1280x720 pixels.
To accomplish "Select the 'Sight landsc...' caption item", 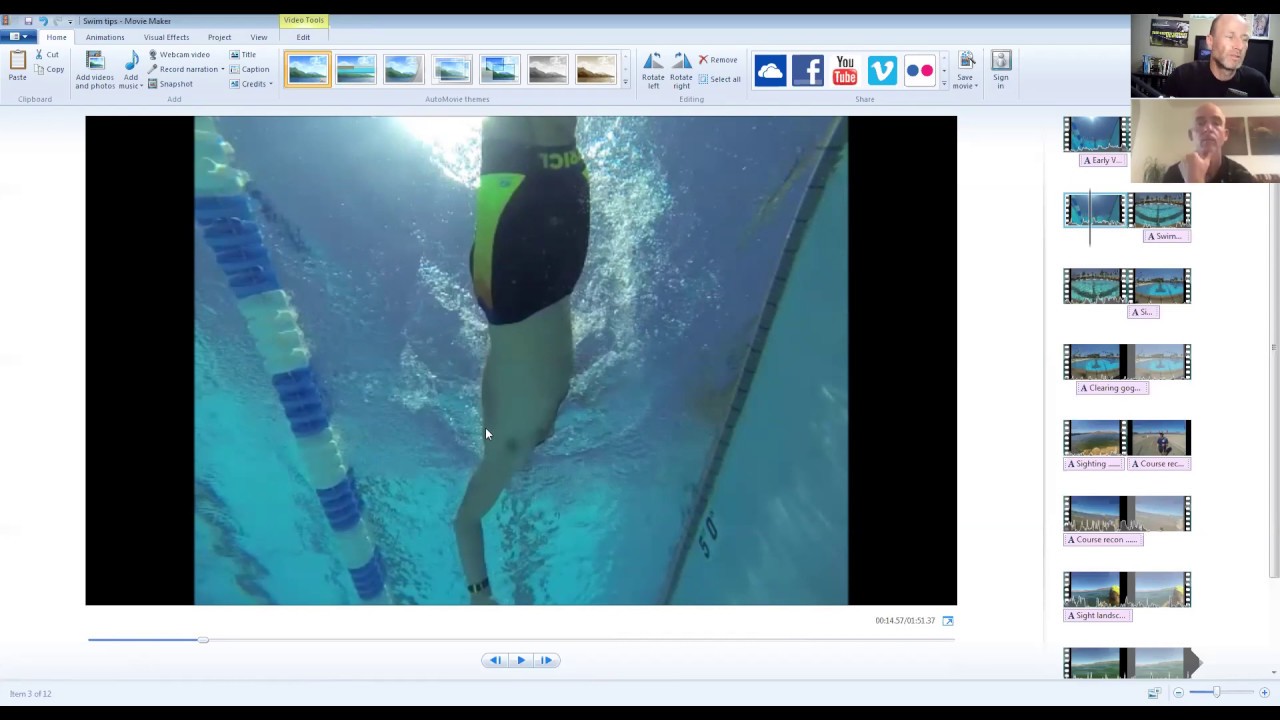I will [x=1098, y=616].
